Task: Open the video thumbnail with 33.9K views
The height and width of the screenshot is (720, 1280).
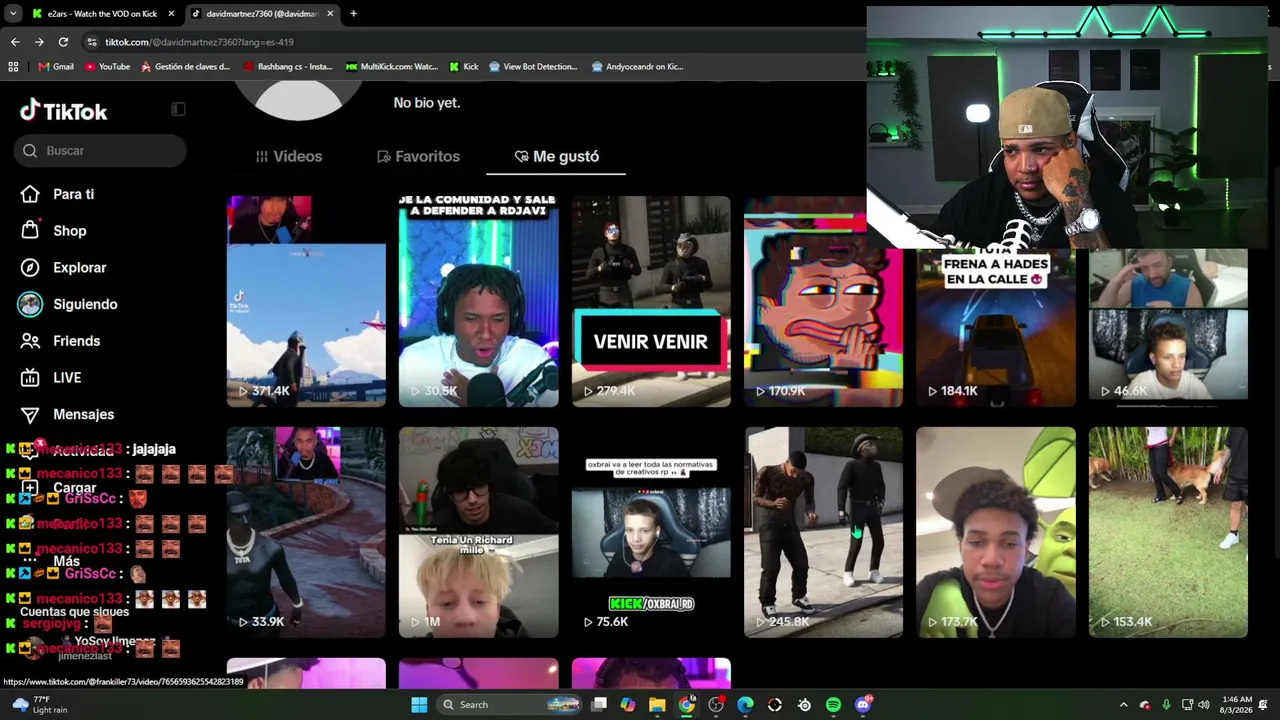Action: click(306, 532)
